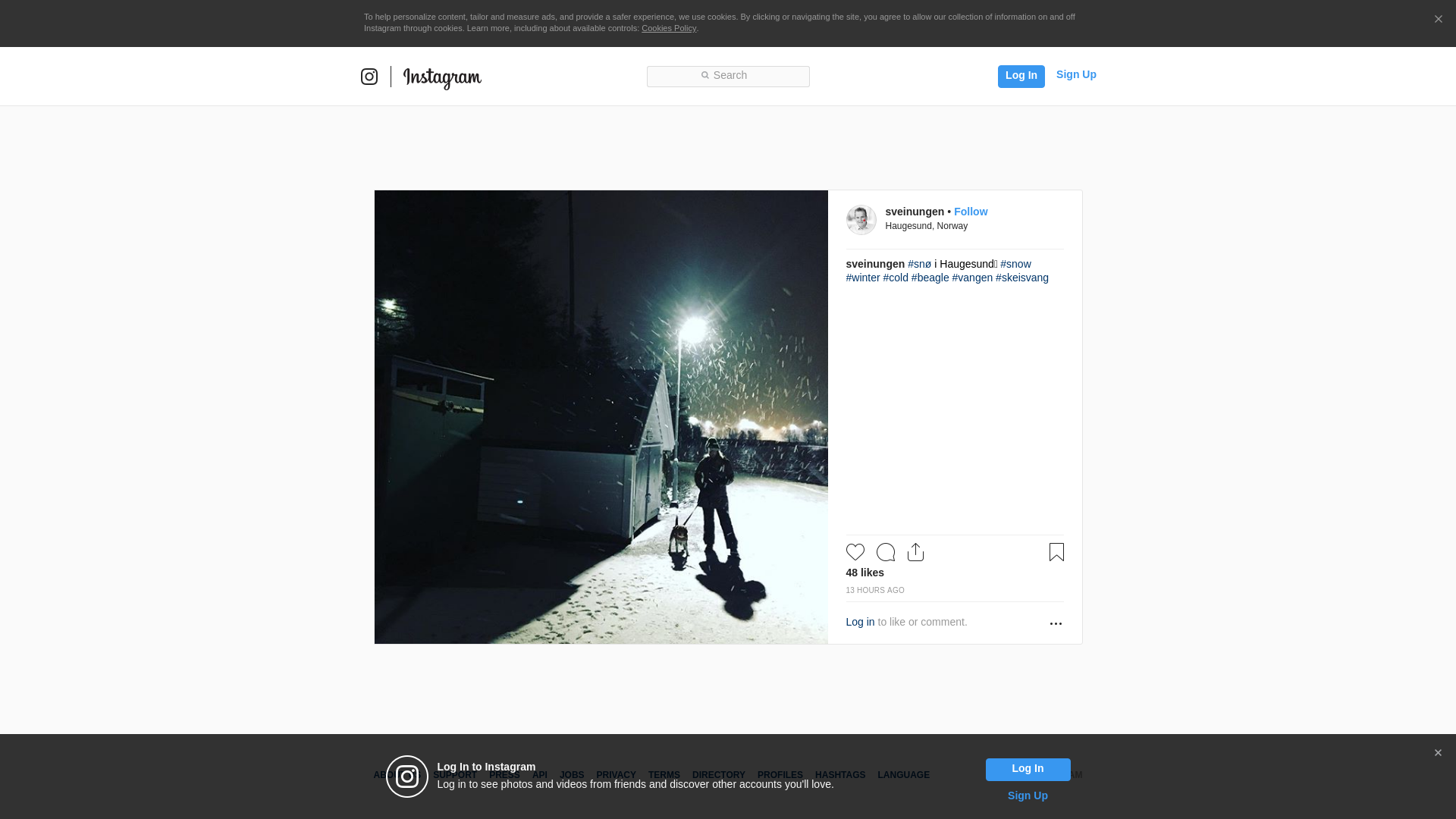The image size is (1456, 819).
Task: Open the JOBS footer link
Action: tap(571, 775)
